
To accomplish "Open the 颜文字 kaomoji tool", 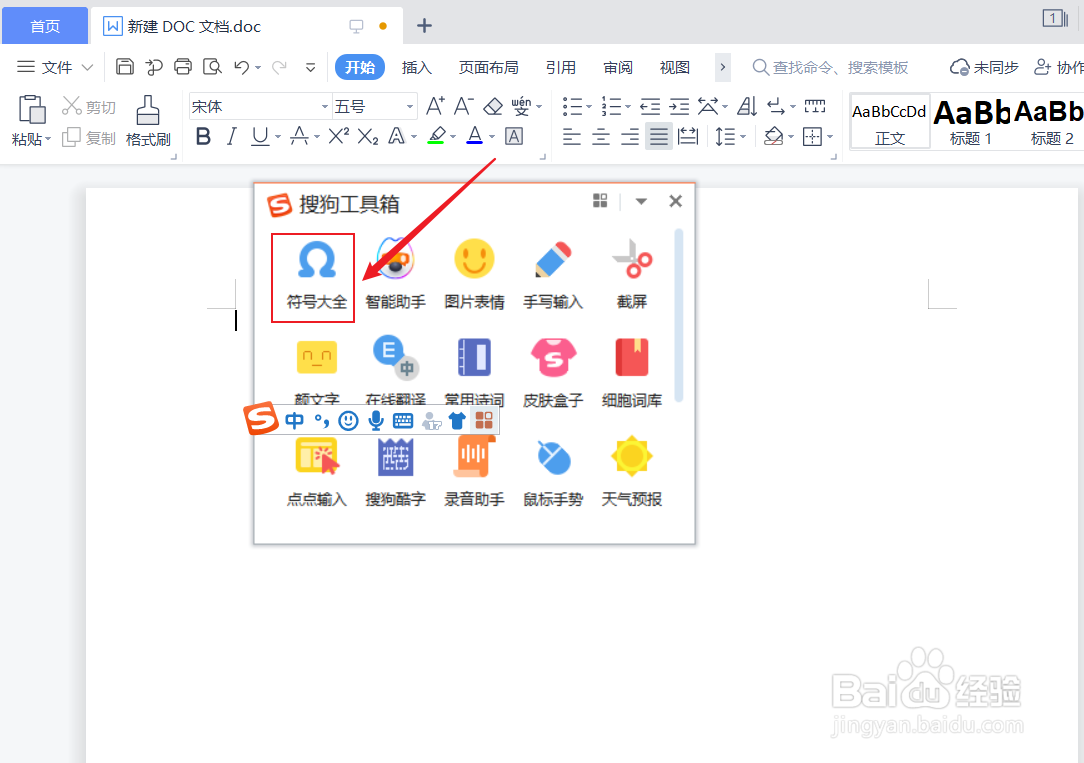I will [317, 371].
